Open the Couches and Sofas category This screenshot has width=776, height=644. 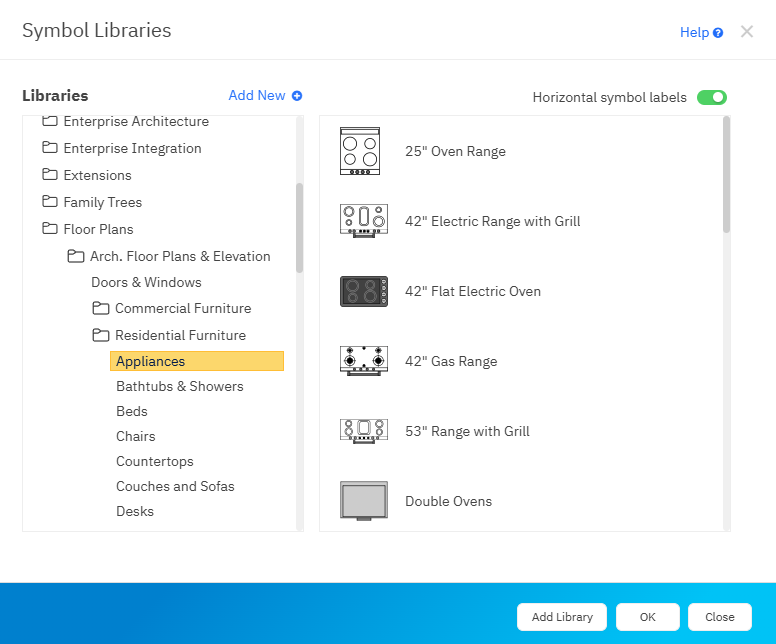coord(175,486)
